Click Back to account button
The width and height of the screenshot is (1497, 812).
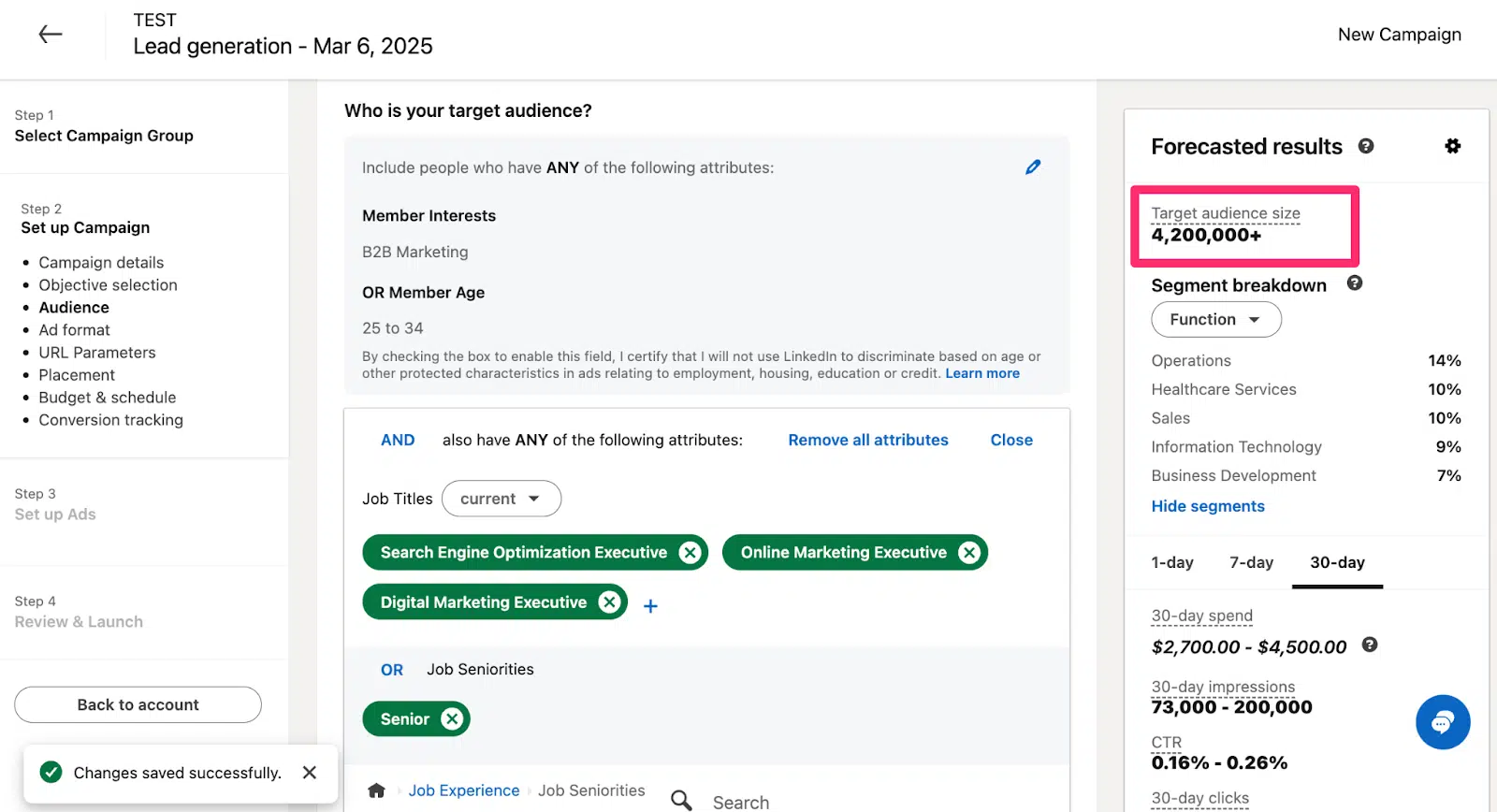coord(138,705)
